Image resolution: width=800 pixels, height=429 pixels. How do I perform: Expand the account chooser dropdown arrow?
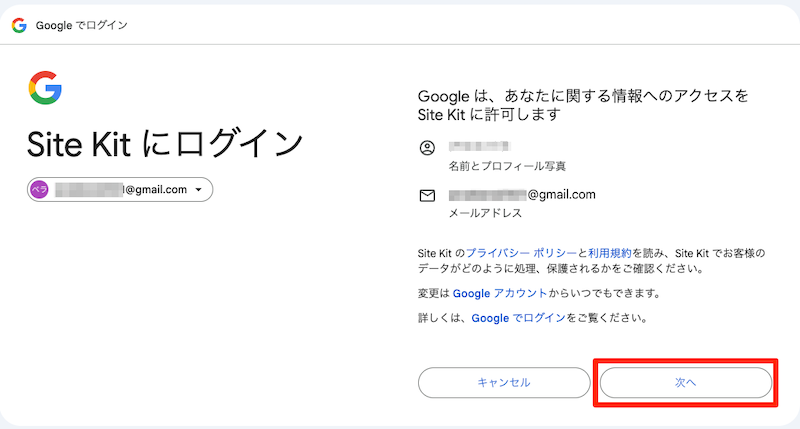(198, 190)
